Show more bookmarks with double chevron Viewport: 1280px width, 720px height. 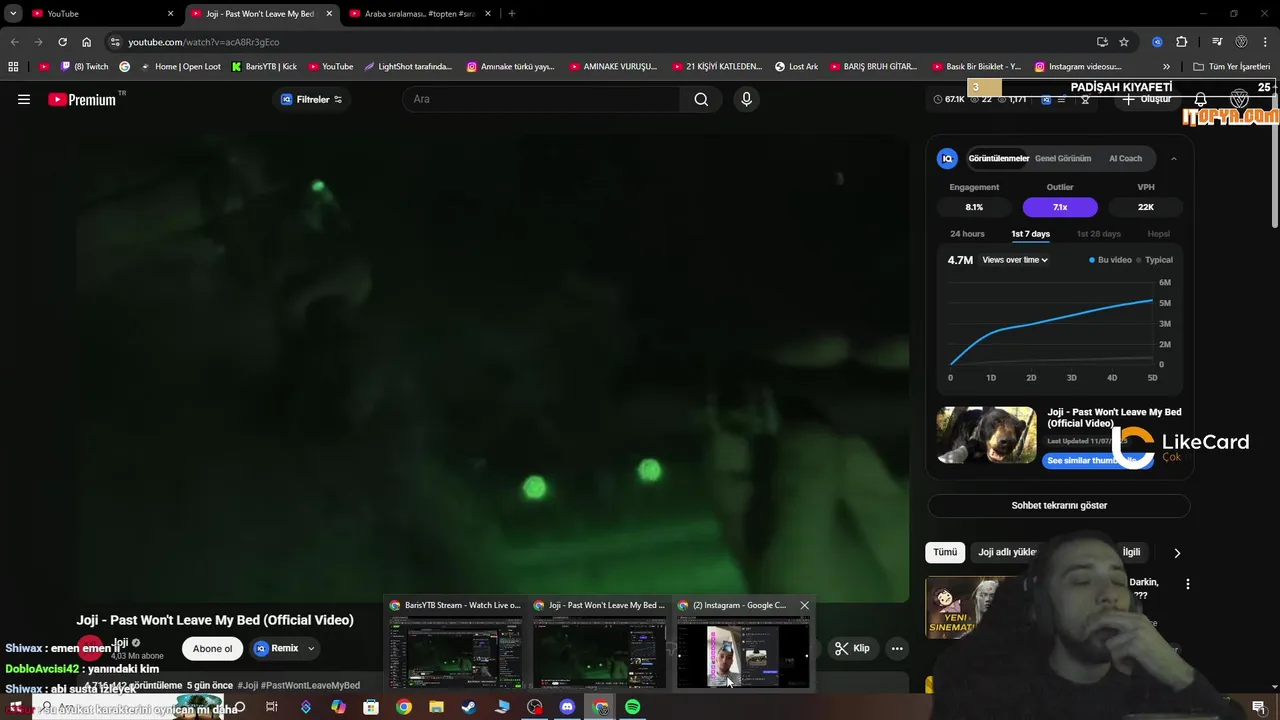click(x=1166, y=67)
